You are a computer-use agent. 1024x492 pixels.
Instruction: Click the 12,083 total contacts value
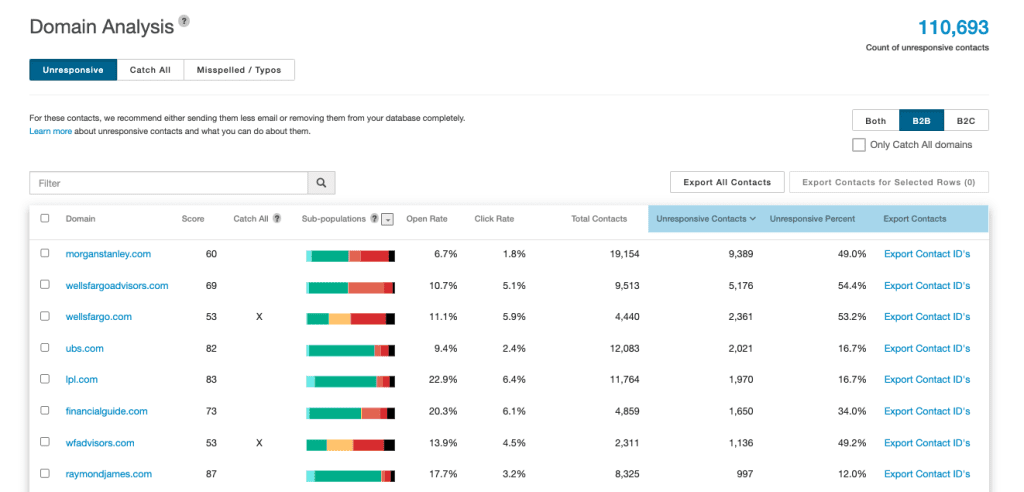pos(623,348)
